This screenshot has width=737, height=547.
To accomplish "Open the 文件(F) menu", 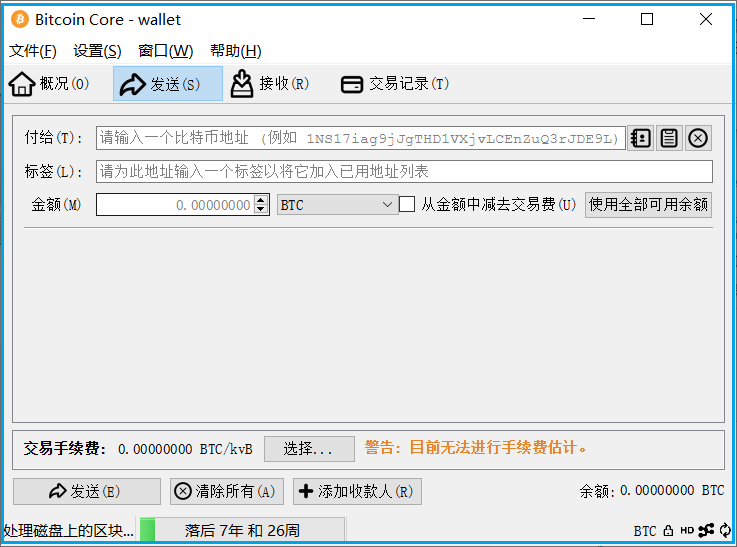I will pos(32,51).
